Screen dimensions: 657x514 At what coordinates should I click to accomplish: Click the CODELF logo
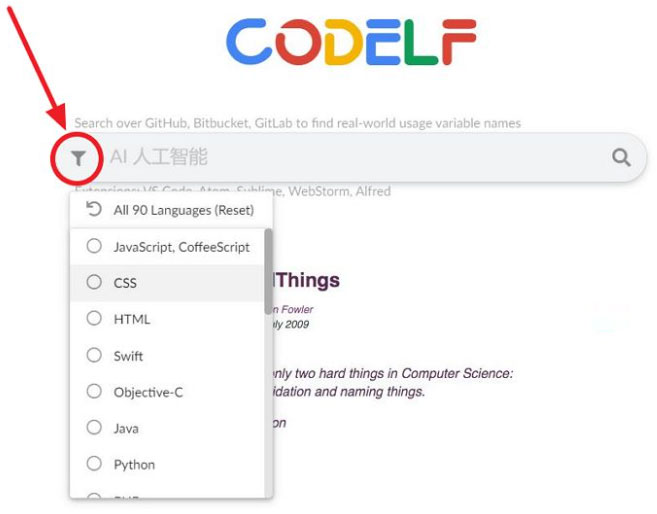(x=350, y=43)
